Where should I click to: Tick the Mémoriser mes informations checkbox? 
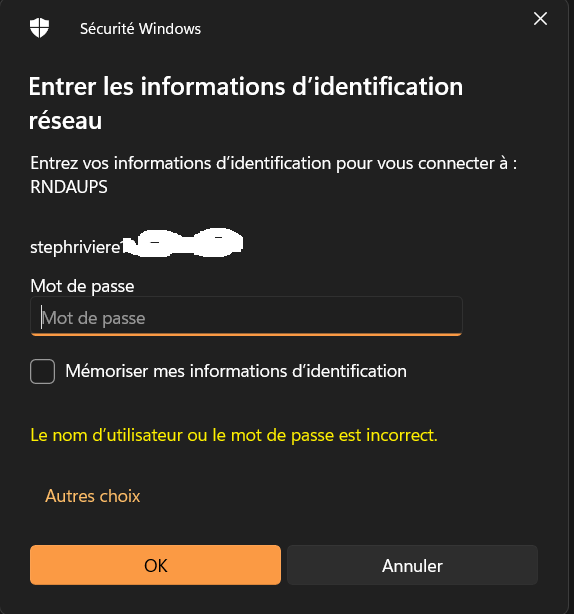pos(42,371)
